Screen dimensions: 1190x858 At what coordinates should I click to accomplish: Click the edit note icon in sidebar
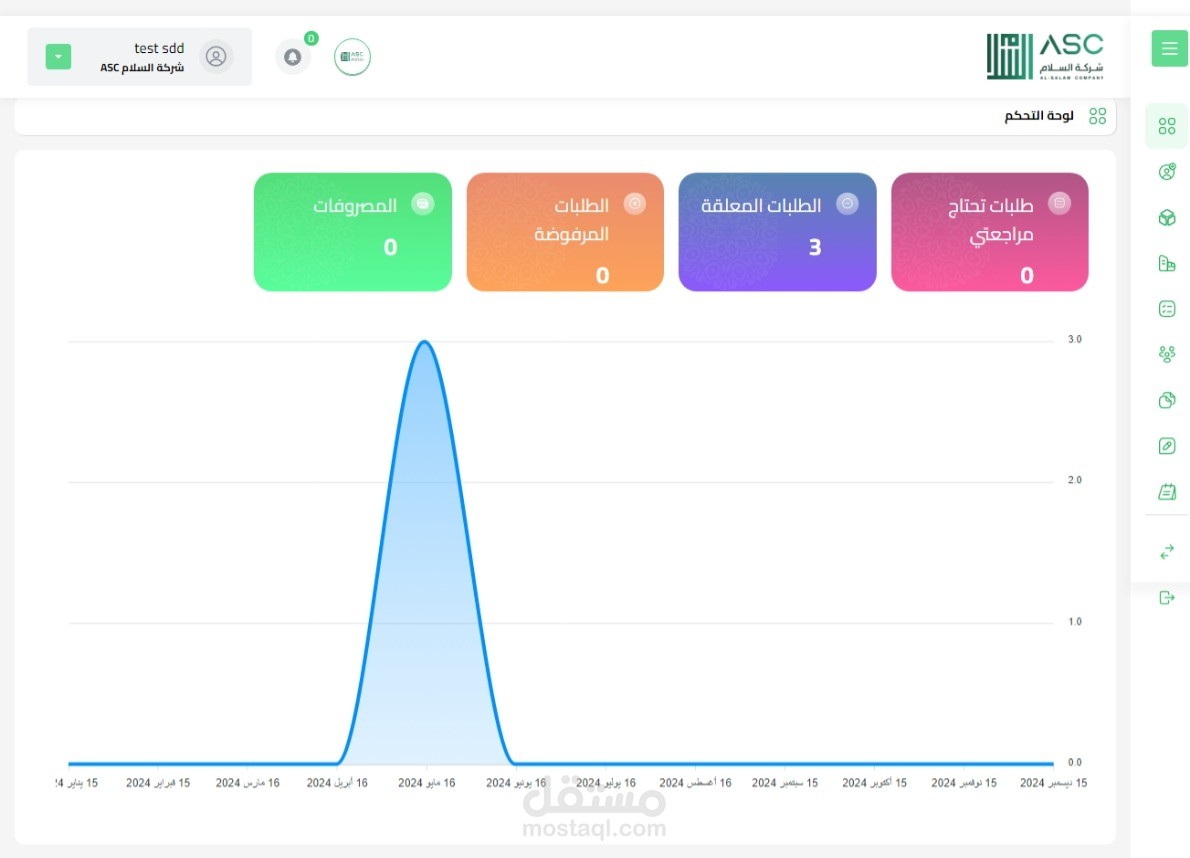[x=1166, y=446]
